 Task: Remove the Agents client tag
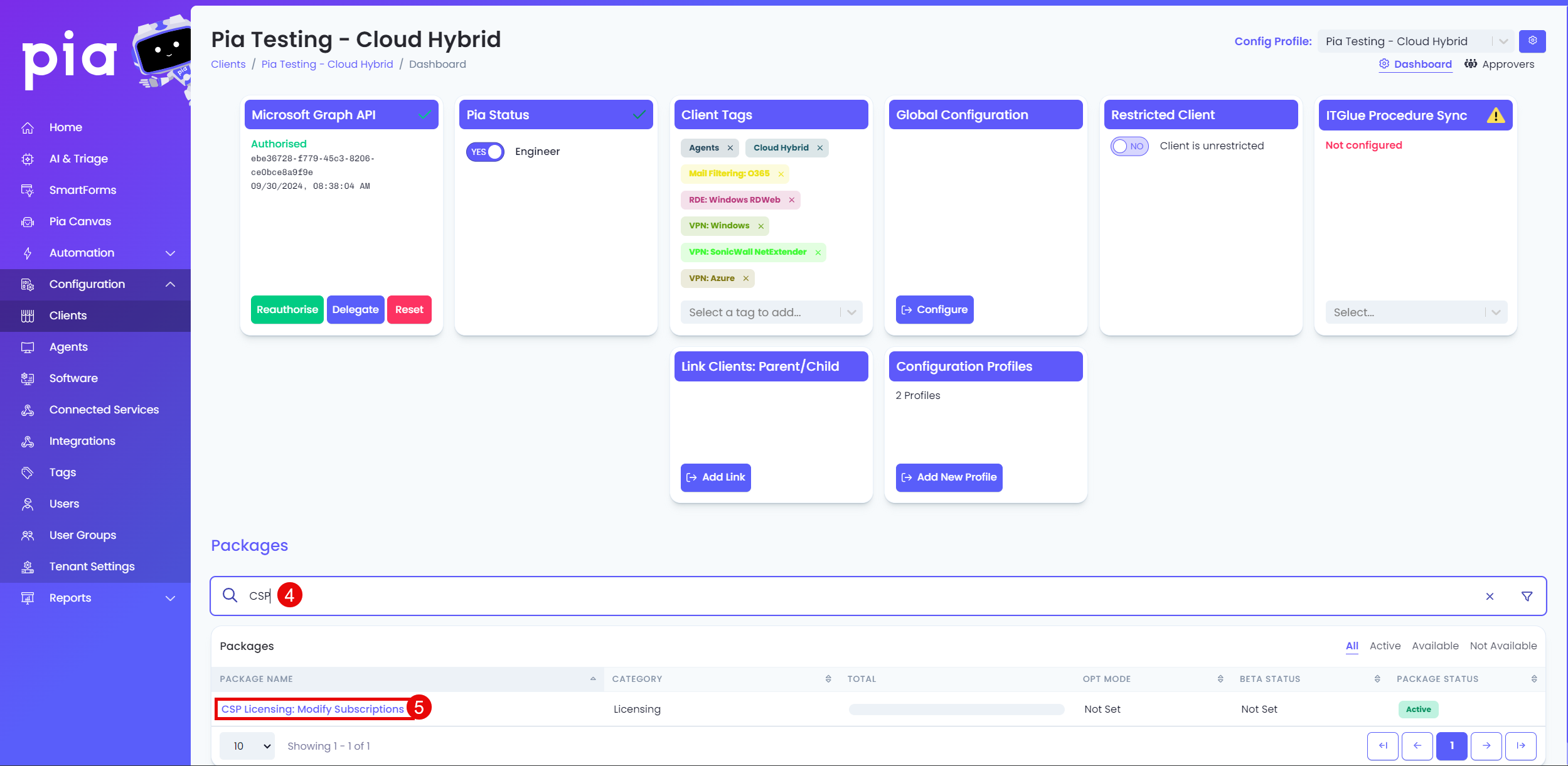click(730, 148)
